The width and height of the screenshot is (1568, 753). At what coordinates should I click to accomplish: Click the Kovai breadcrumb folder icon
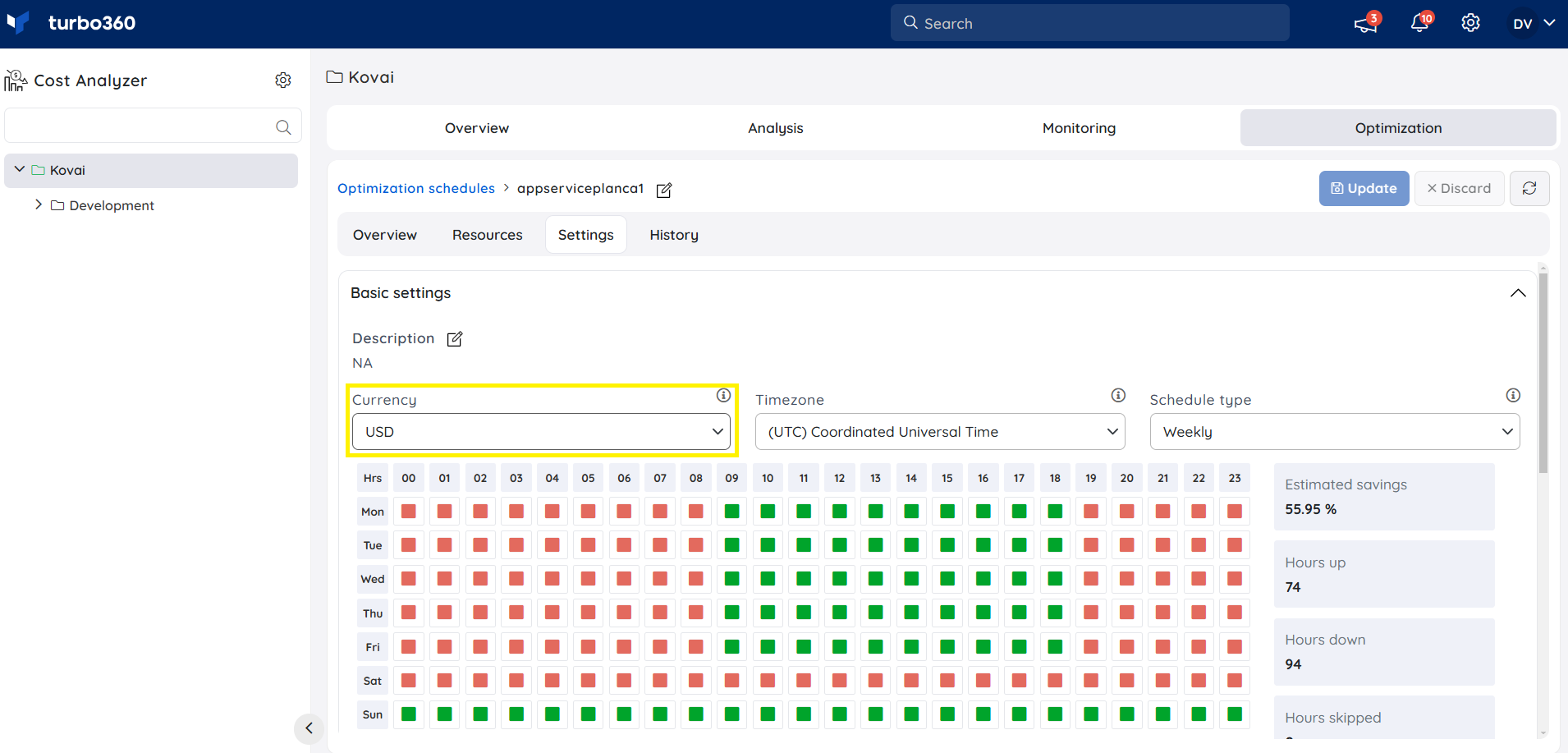(x=334, y=77)
